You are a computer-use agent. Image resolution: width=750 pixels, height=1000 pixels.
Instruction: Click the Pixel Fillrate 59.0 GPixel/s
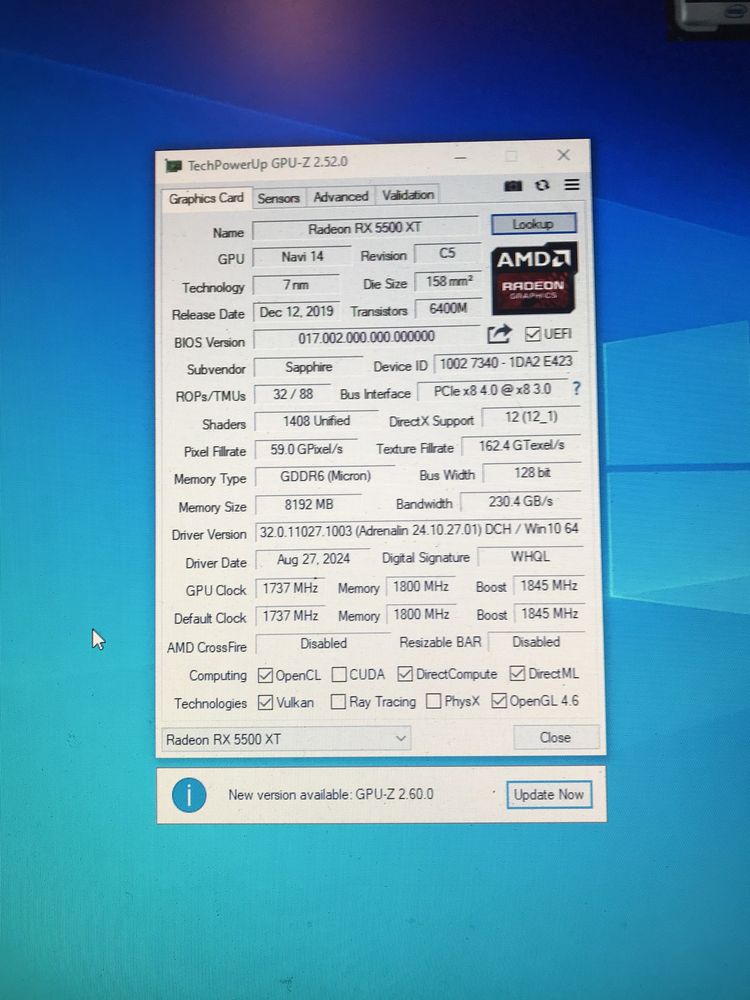click(x=306, y=450)
